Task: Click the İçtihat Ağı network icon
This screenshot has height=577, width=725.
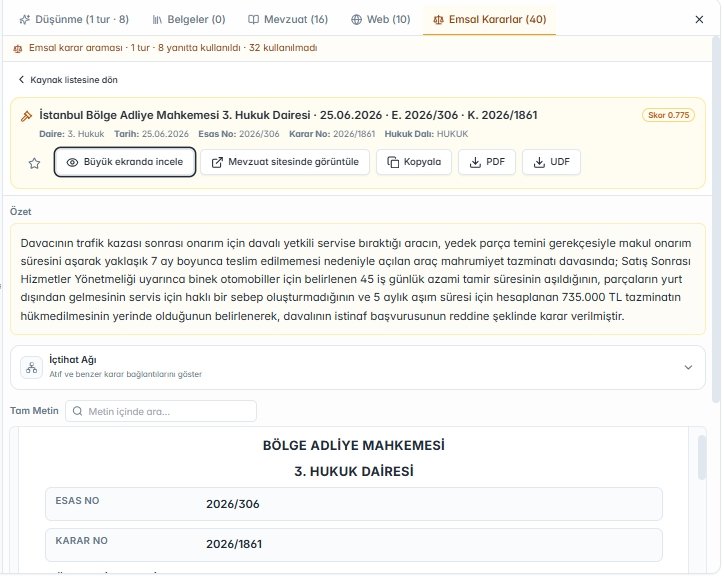Action: (31, 368)
